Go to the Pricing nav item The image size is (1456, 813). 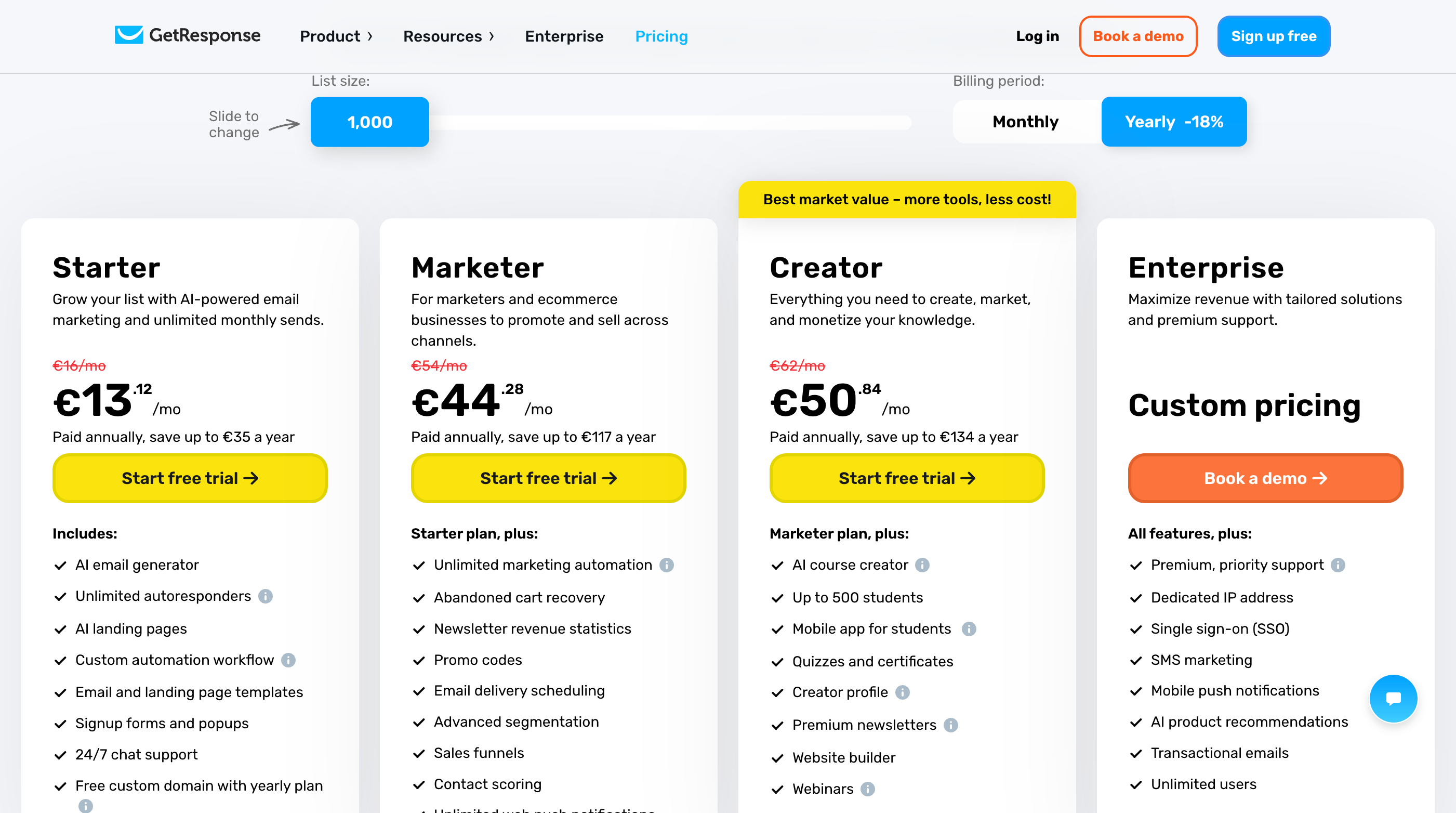pos(661,37)
